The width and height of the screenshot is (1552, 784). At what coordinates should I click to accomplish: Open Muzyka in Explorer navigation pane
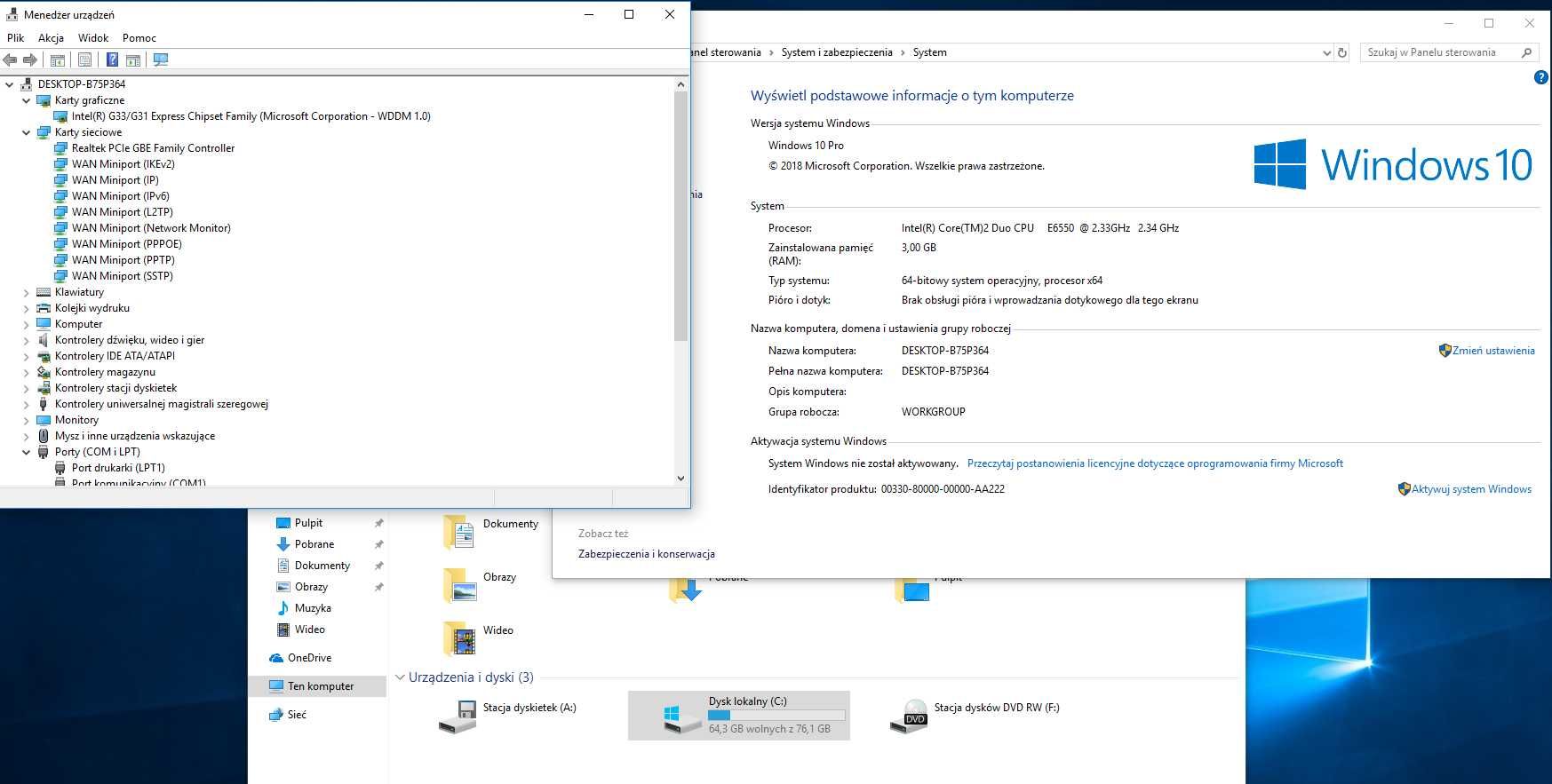(x=313, y=608)
